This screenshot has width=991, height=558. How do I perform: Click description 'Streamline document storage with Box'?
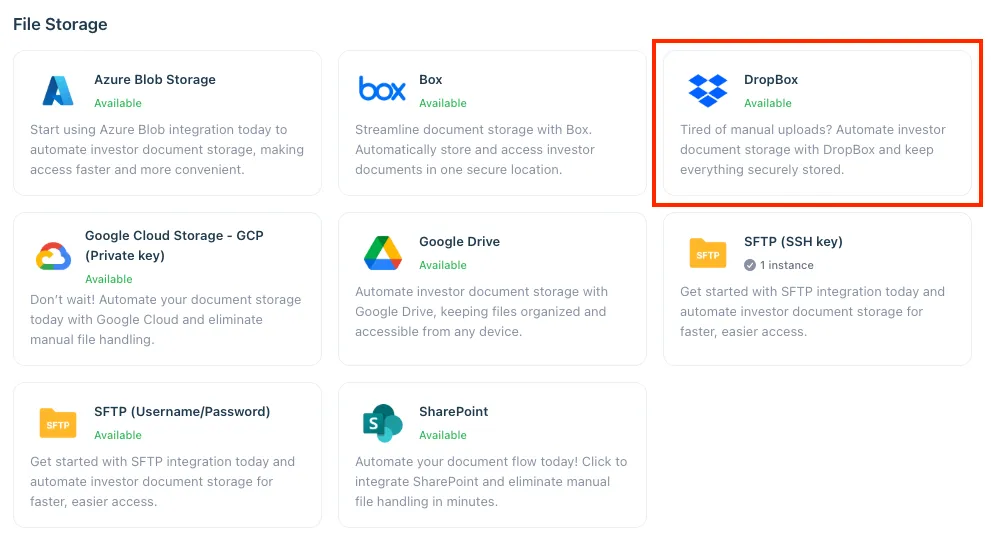point(475,149)
